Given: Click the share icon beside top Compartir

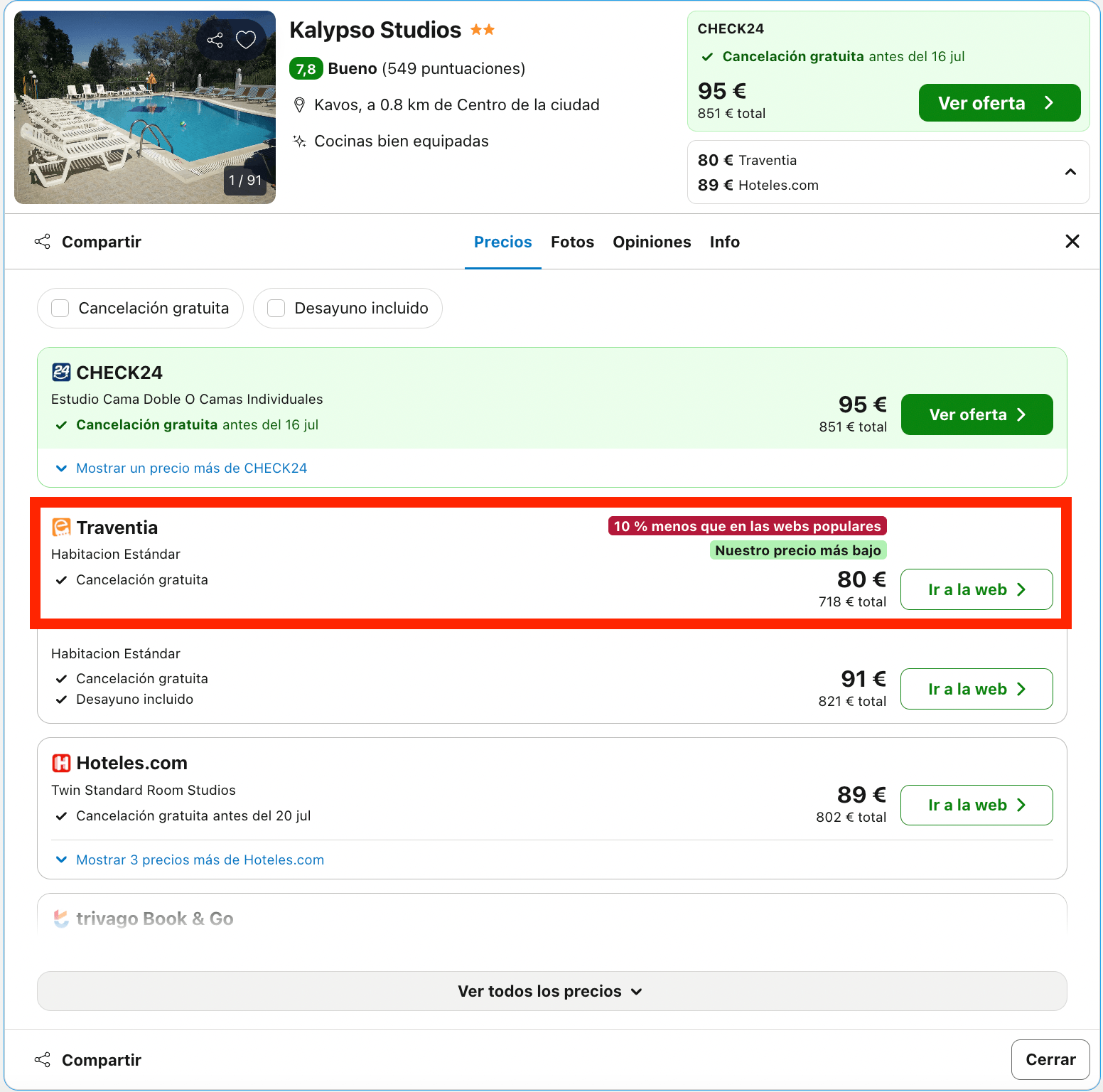Looking at the screenshot, I should (43, 242).
